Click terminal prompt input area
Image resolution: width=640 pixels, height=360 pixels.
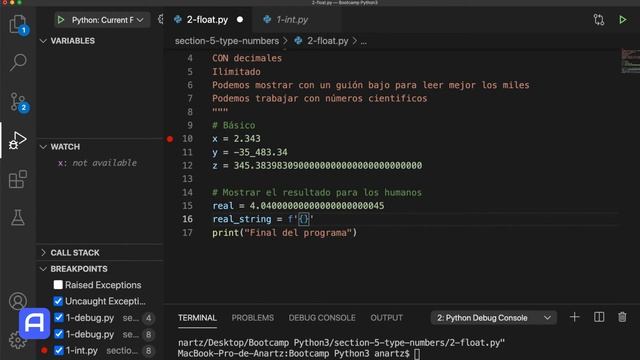coord(417,353)
